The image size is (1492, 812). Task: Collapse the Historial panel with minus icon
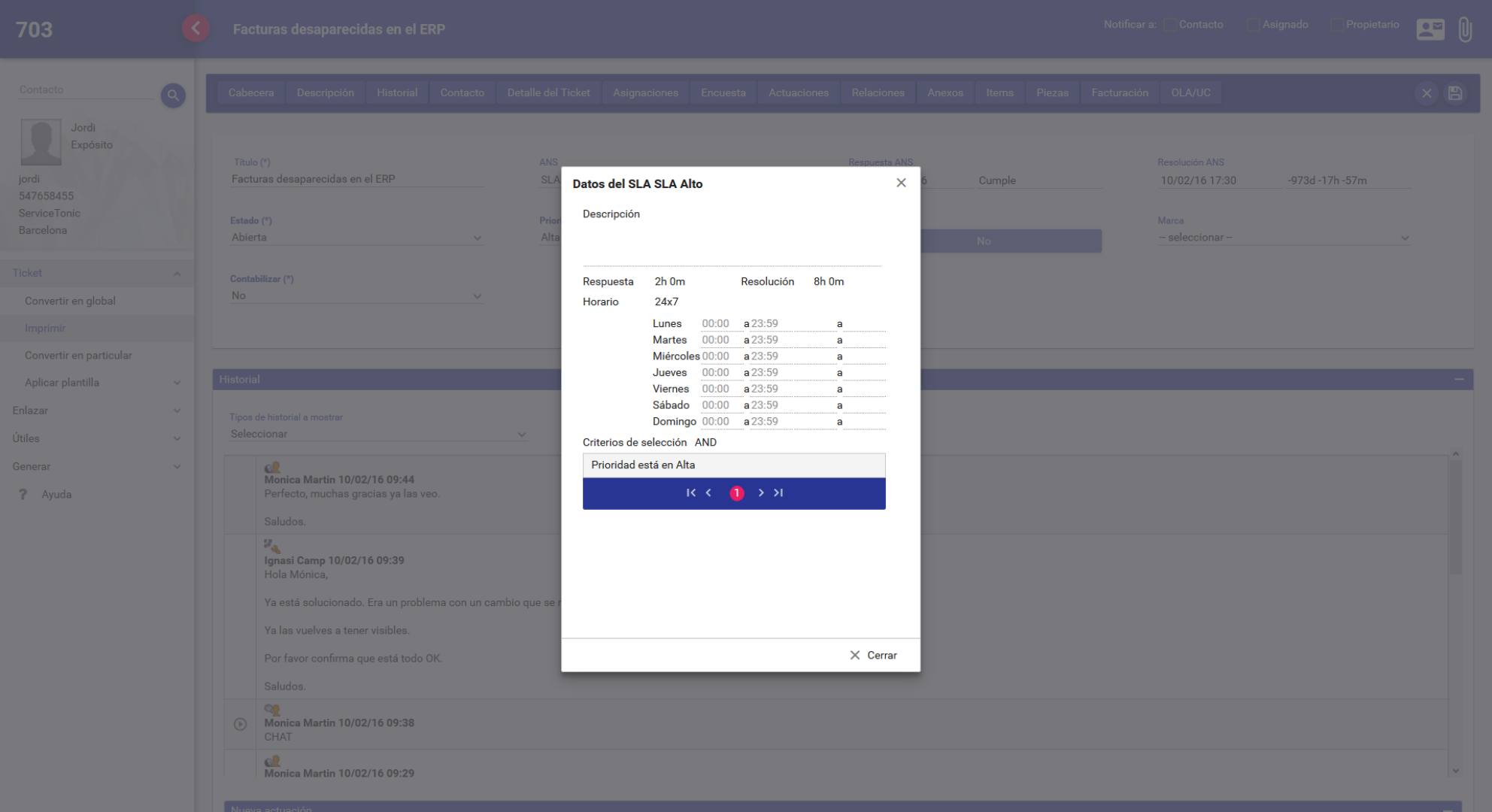click(1459, 380)
